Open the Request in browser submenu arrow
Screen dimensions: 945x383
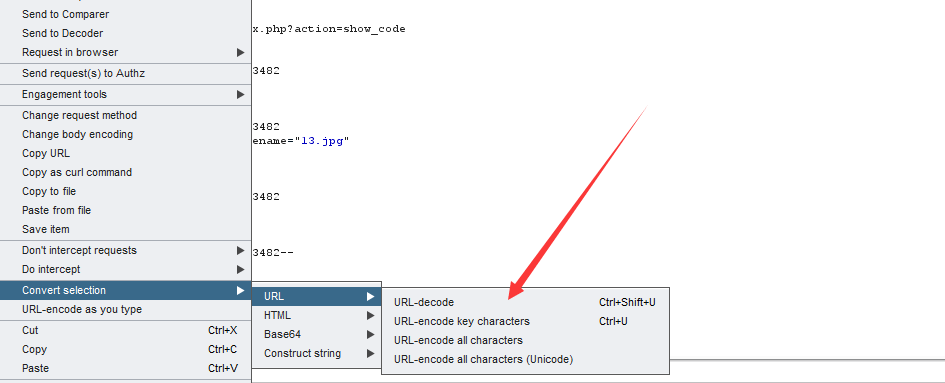240,52
